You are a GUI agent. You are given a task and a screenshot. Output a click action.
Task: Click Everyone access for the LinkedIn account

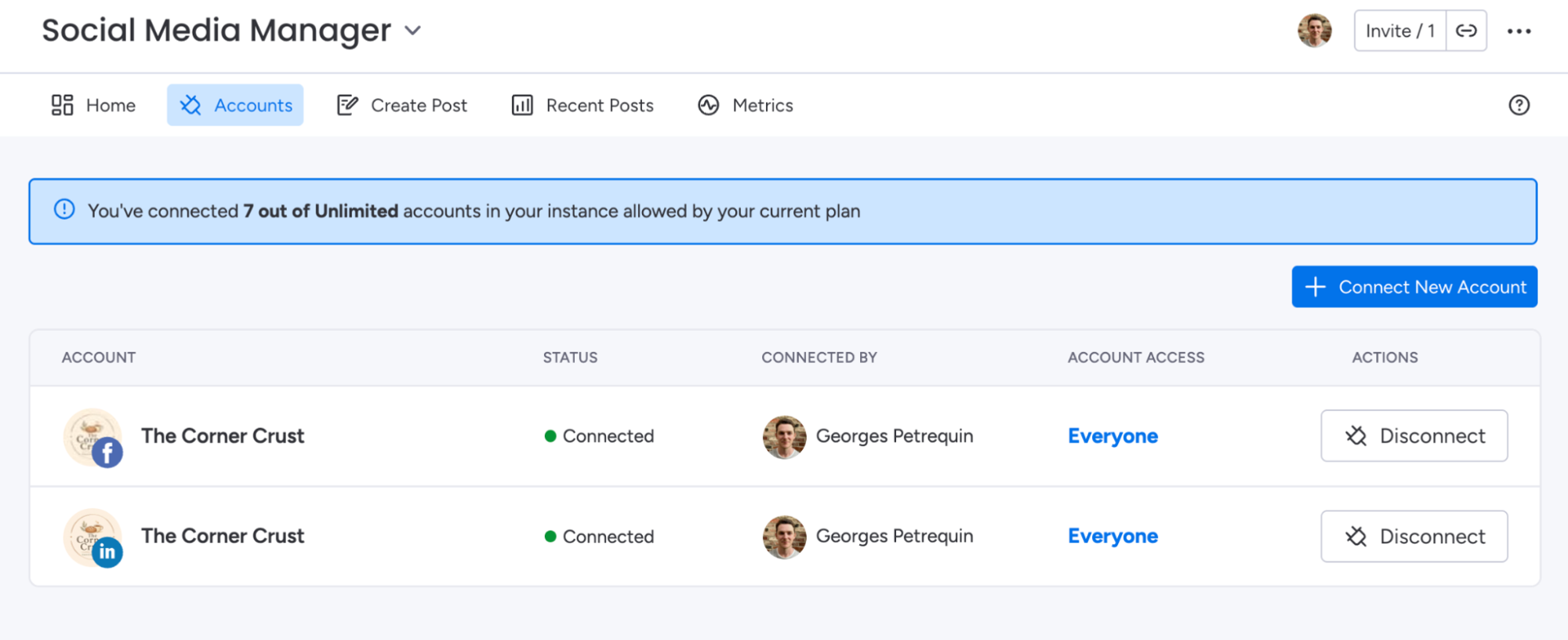1112,536
